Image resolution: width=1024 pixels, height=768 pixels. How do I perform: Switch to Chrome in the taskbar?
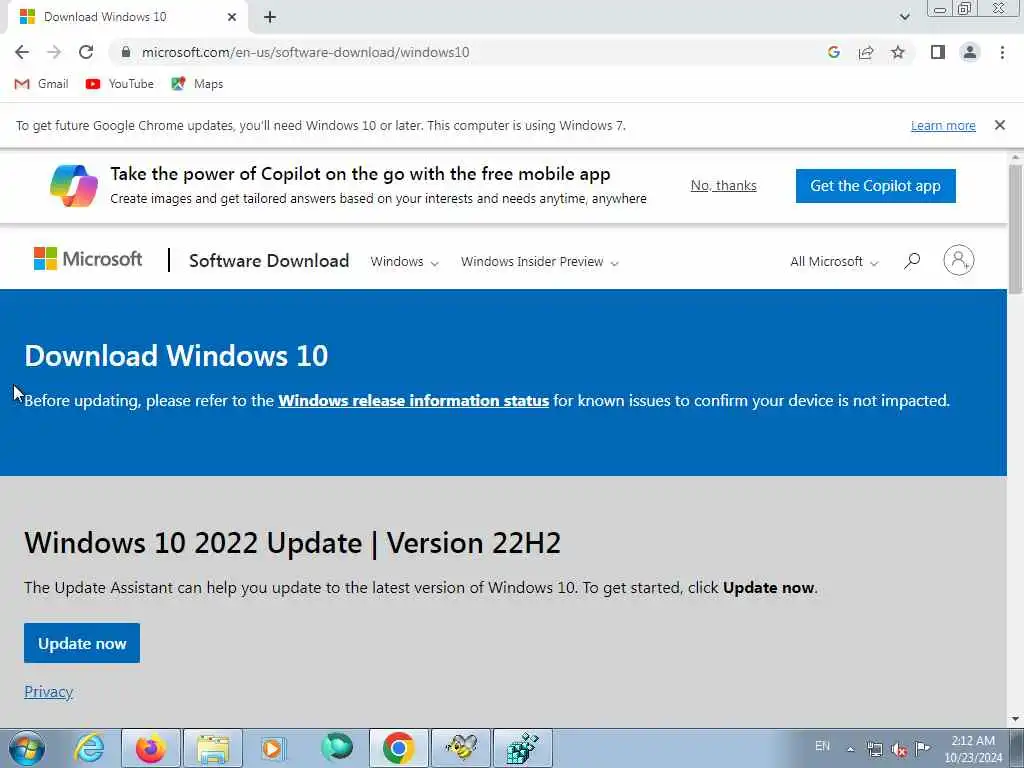(x=398, y=748)
